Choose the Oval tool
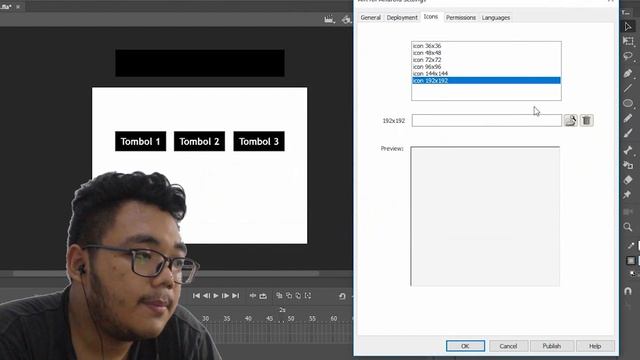Screen dimensions: 640x360 pos(628,103)
